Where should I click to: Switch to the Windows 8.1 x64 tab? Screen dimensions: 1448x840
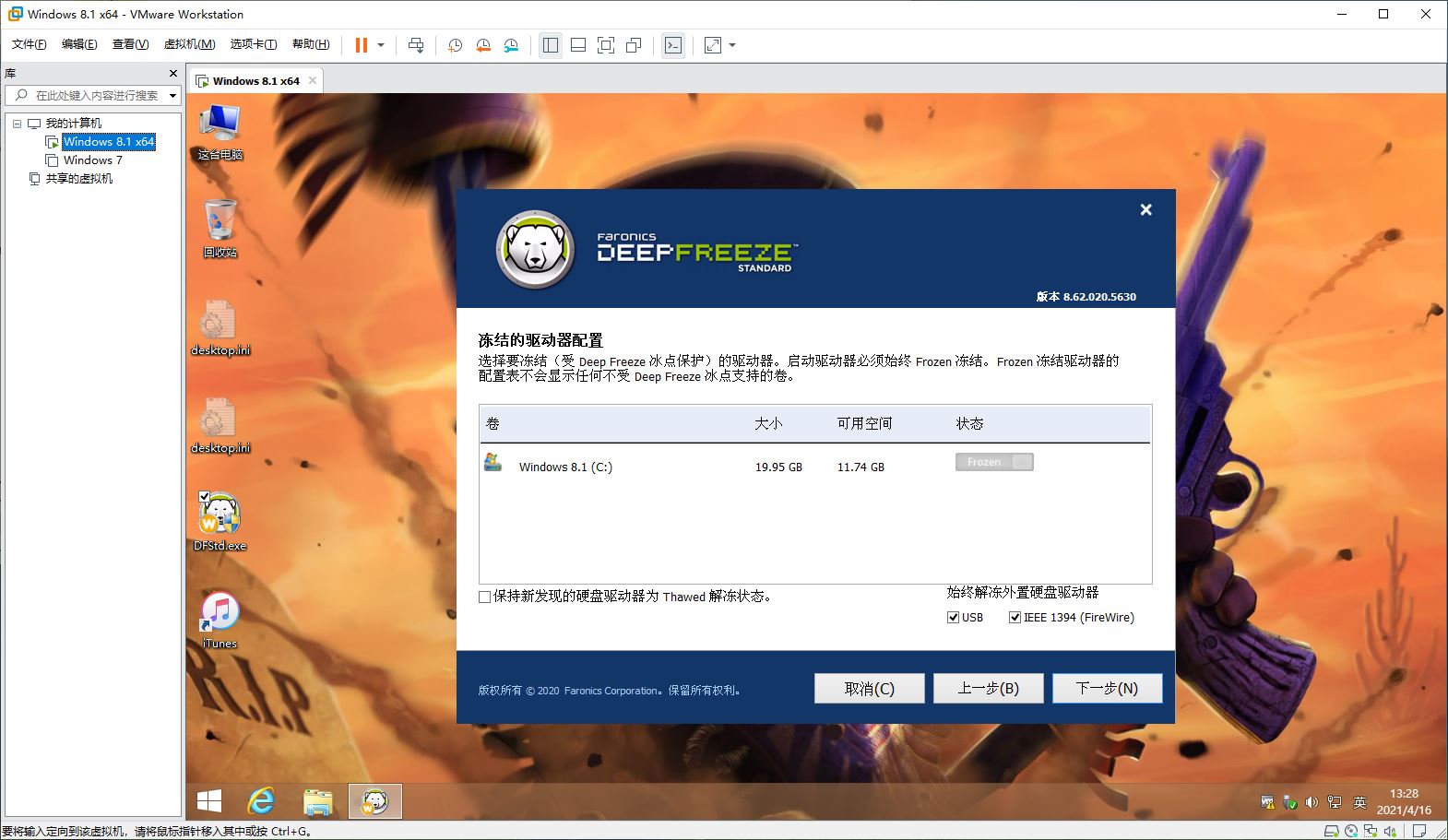pos(255,81)
